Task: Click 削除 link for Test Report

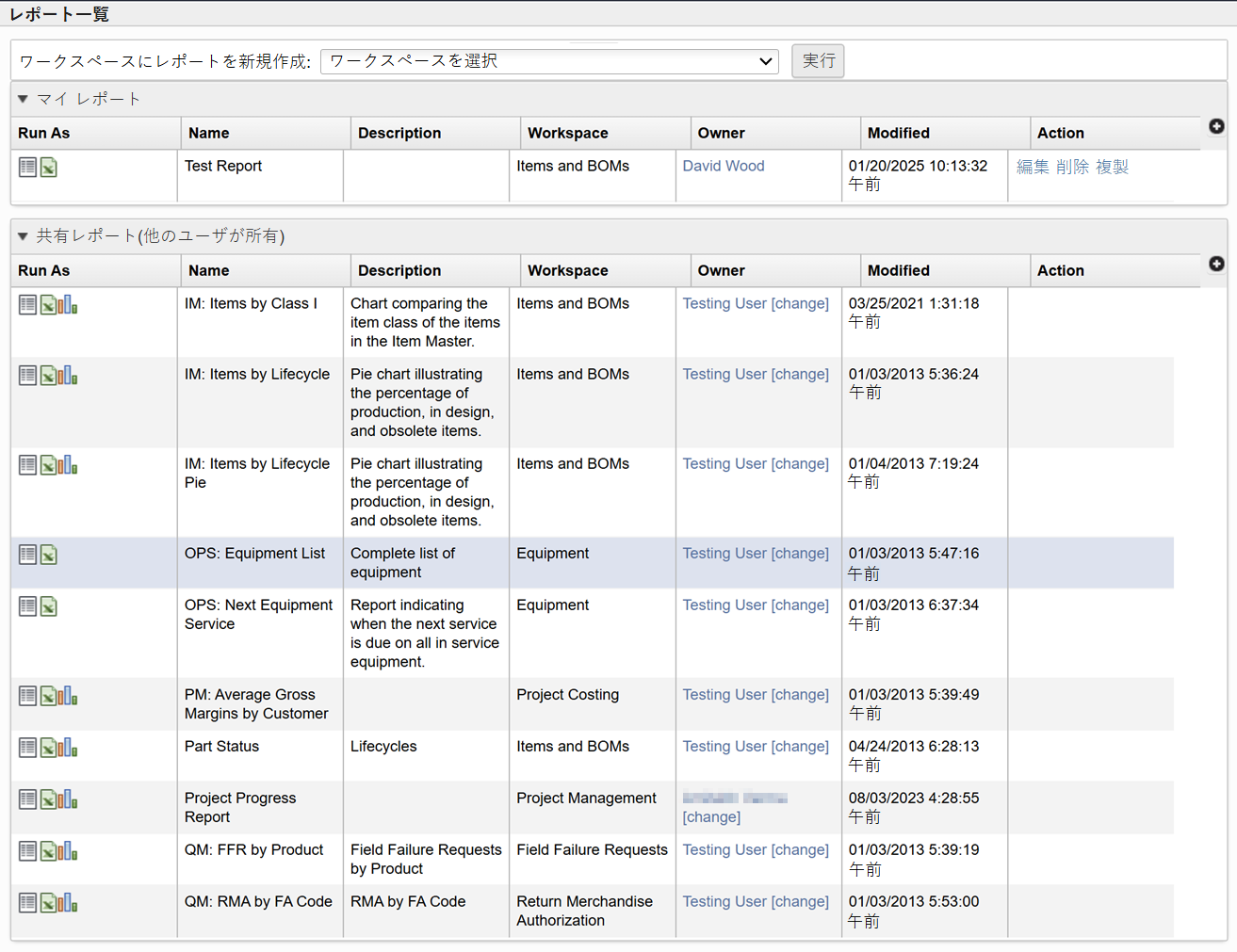Action: pos(1072,167)
